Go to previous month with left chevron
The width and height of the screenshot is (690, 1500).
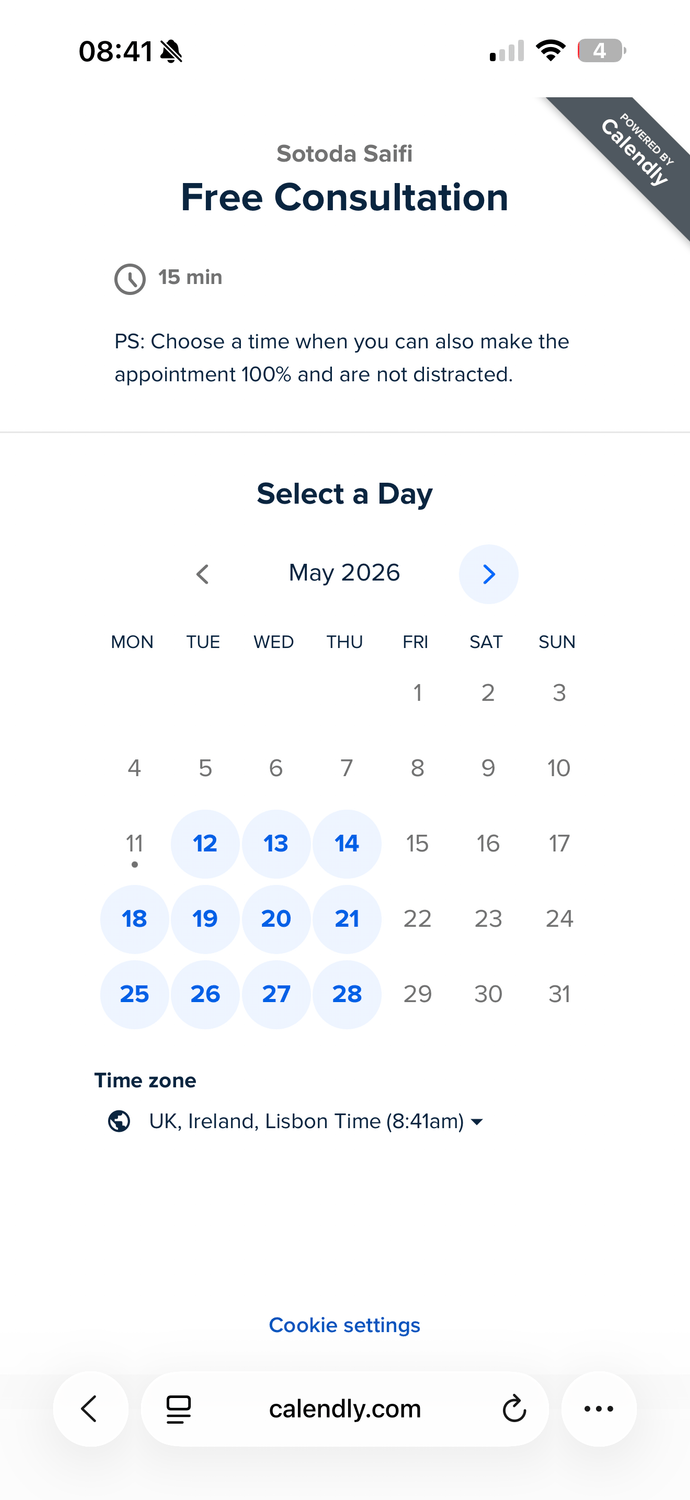click(202, 574)
